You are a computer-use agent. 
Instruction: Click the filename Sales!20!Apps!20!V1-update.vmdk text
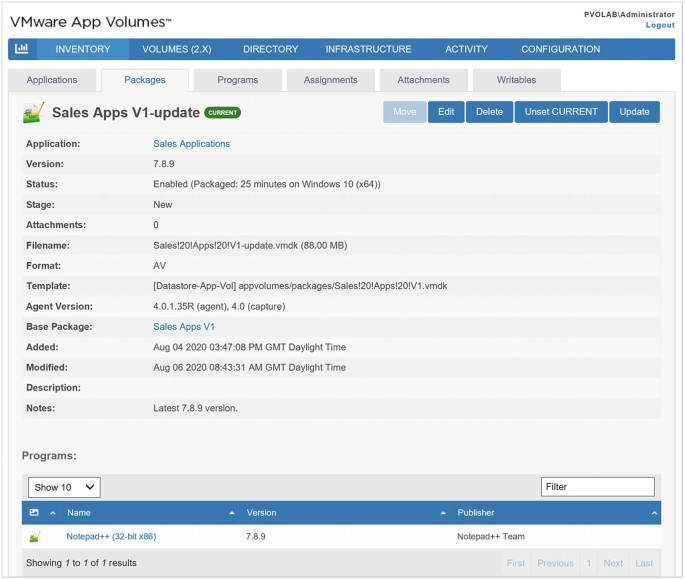pyautogui.click(x=250, y=245)
